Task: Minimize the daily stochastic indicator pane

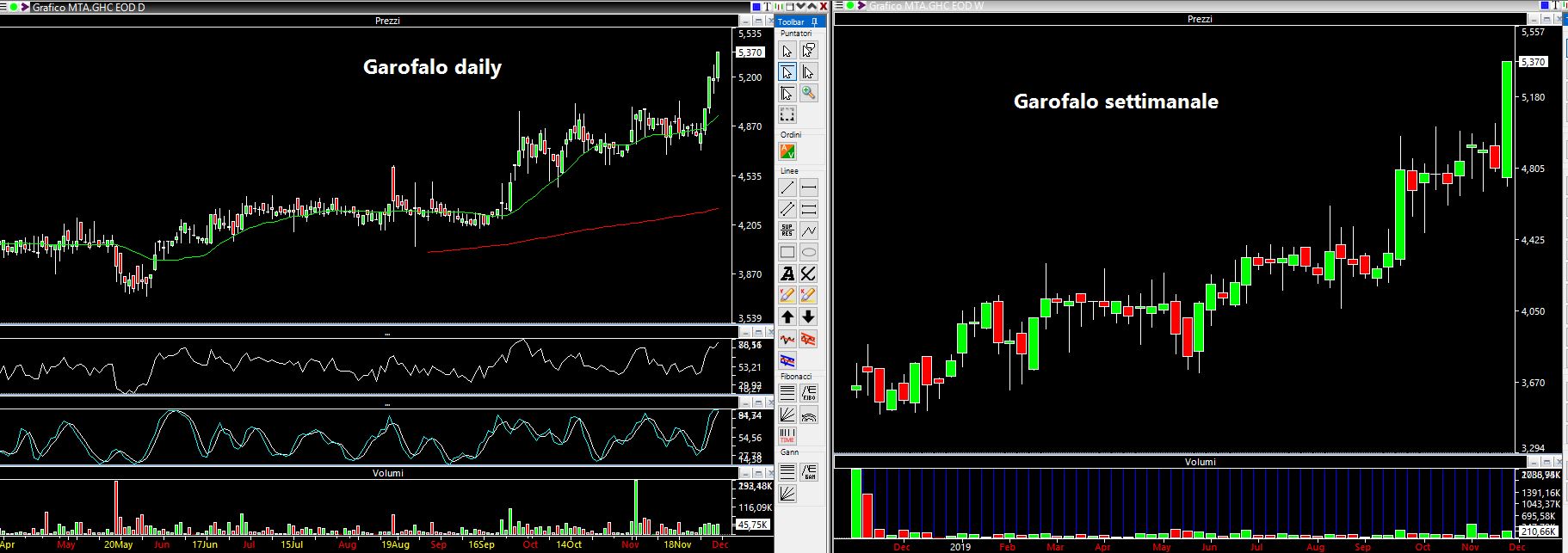Action: tap(745, 404)
